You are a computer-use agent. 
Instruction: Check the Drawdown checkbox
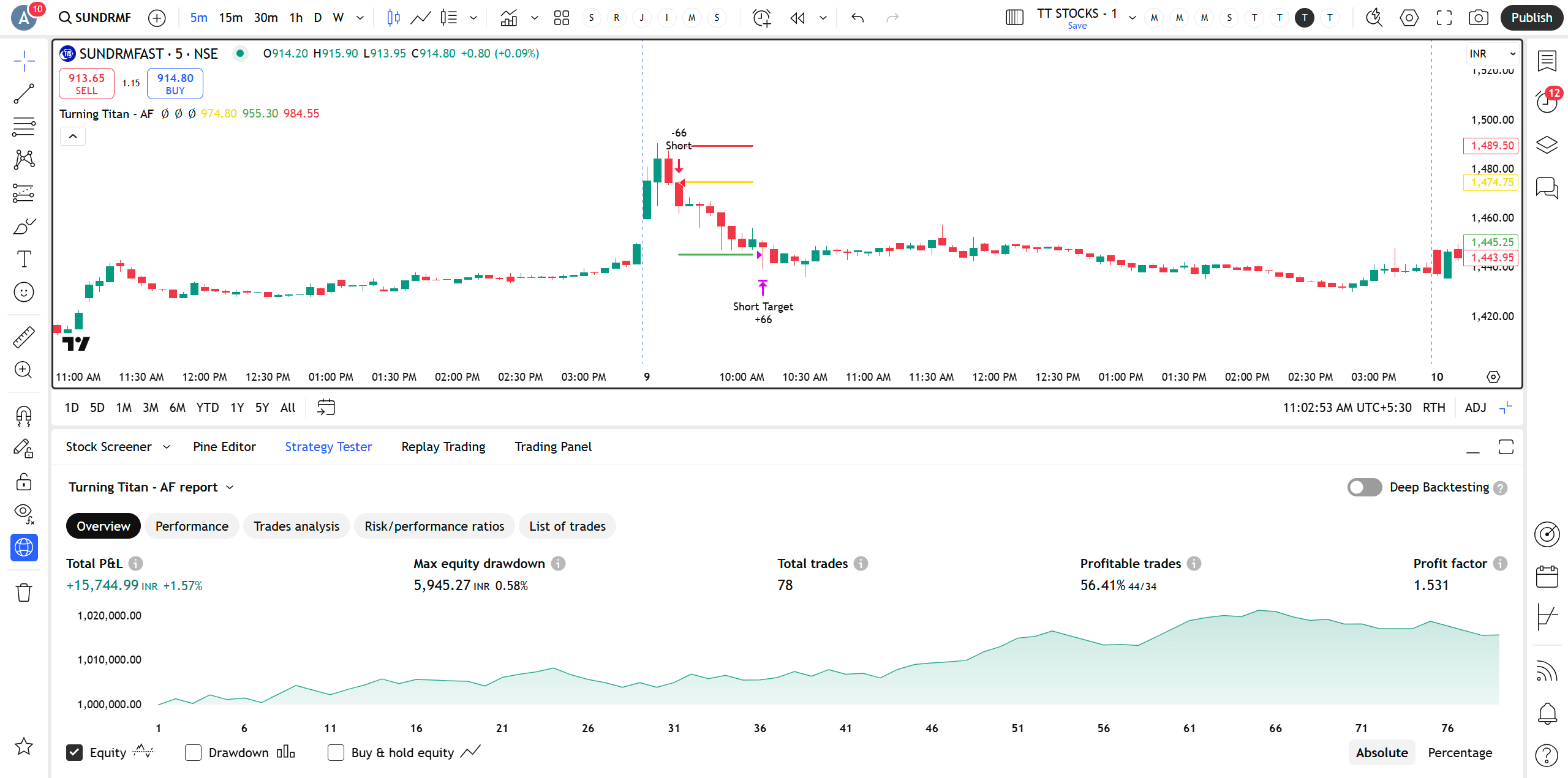193,752
